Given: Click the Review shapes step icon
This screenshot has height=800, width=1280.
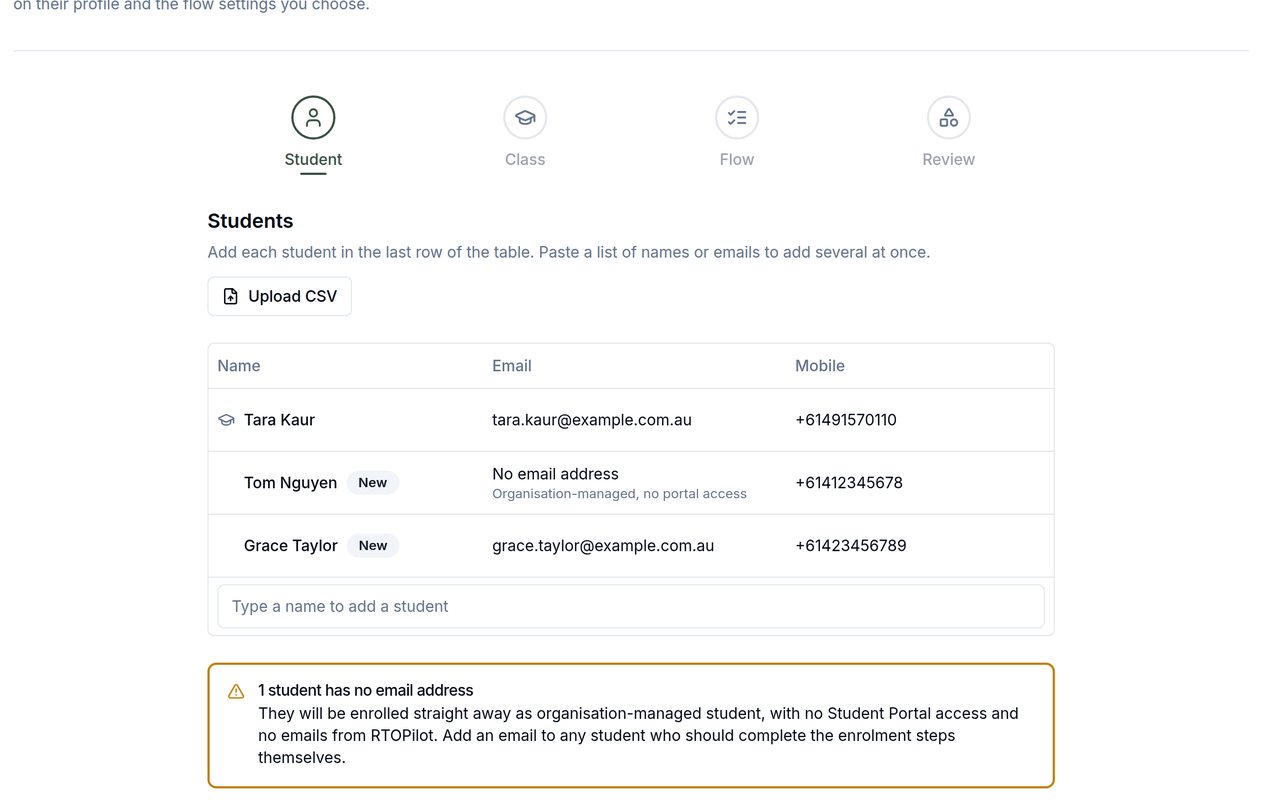Looking at the screenshot, I should pyautogui.click(x=949, y=118).
